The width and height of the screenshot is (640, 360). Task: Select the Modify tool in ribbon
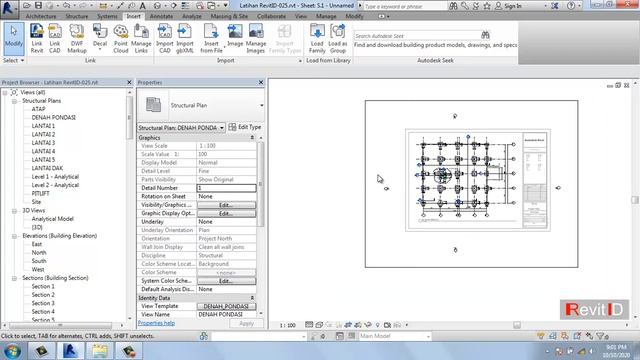coord(14,39)
